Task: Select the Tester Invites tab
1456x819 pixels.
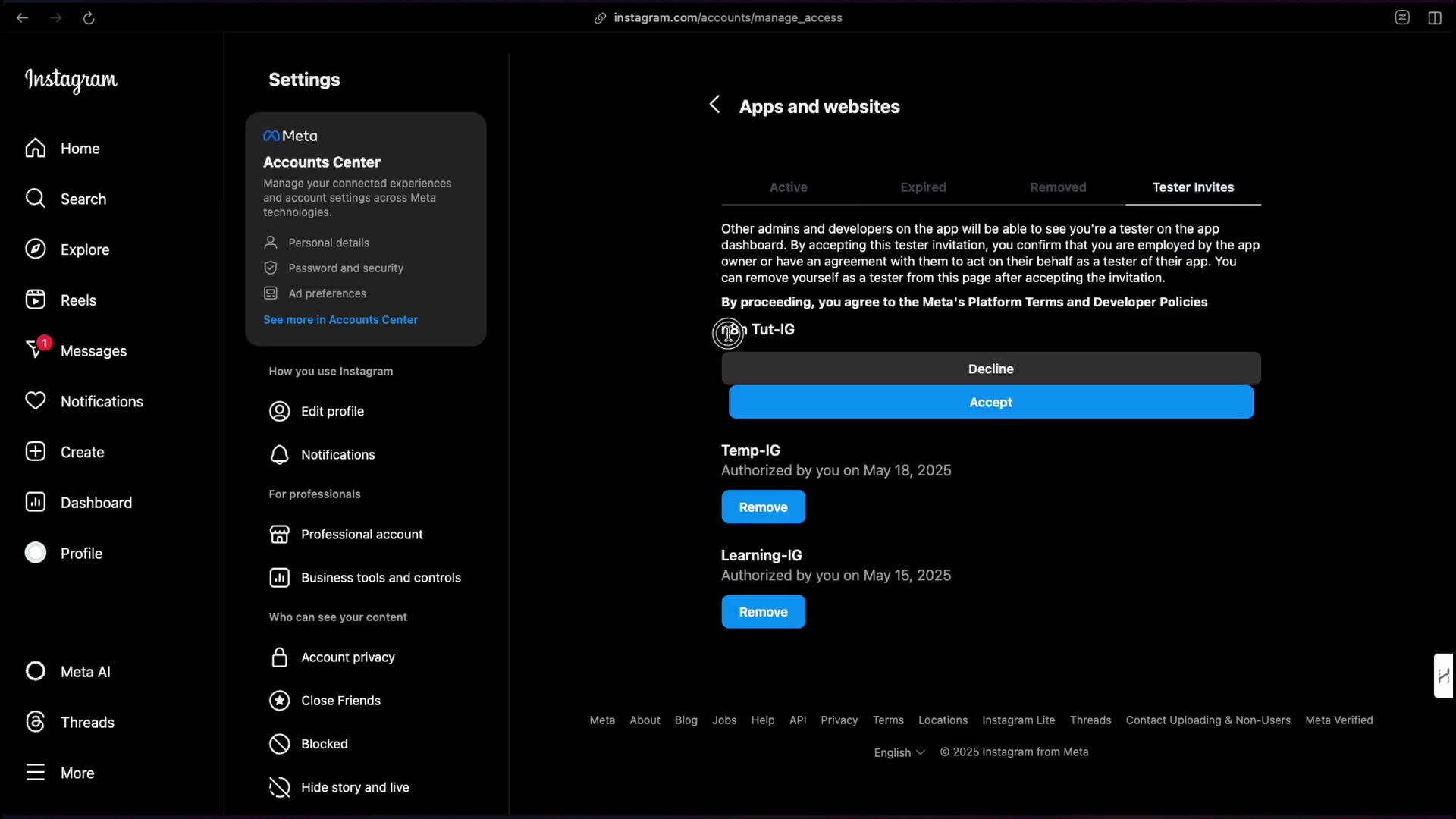Action: [1193, 187]
